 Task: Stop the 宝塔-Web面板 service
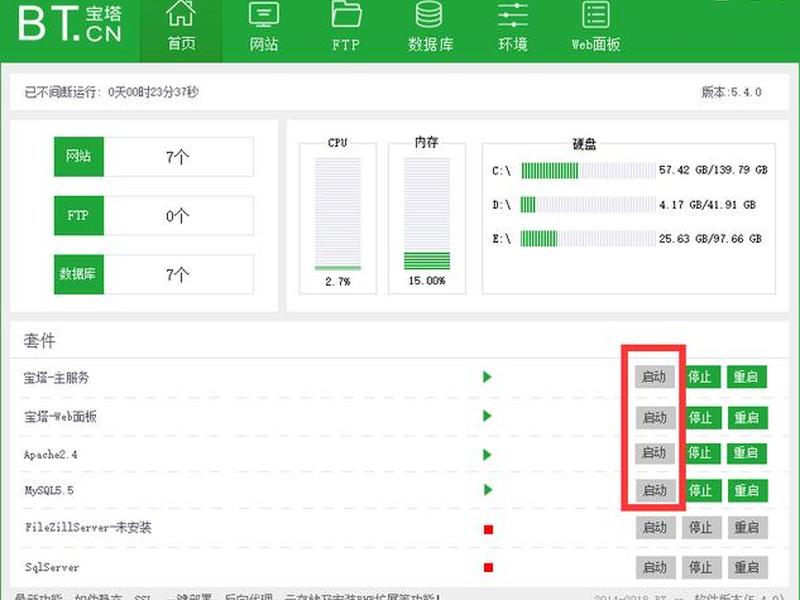coord(701,417)
